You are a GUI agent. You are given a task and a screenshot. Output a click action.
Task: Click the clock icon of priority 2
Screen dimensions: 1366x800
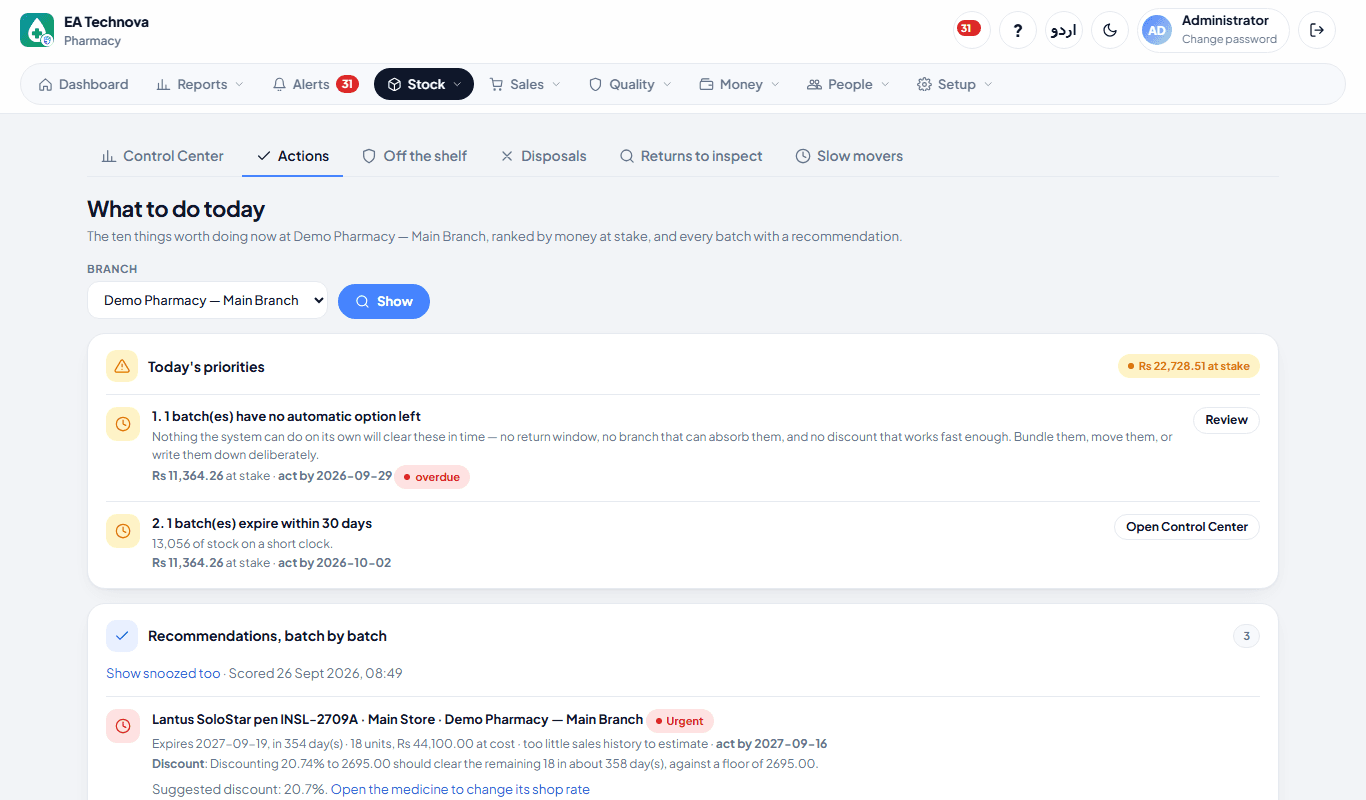coord(123,531)
